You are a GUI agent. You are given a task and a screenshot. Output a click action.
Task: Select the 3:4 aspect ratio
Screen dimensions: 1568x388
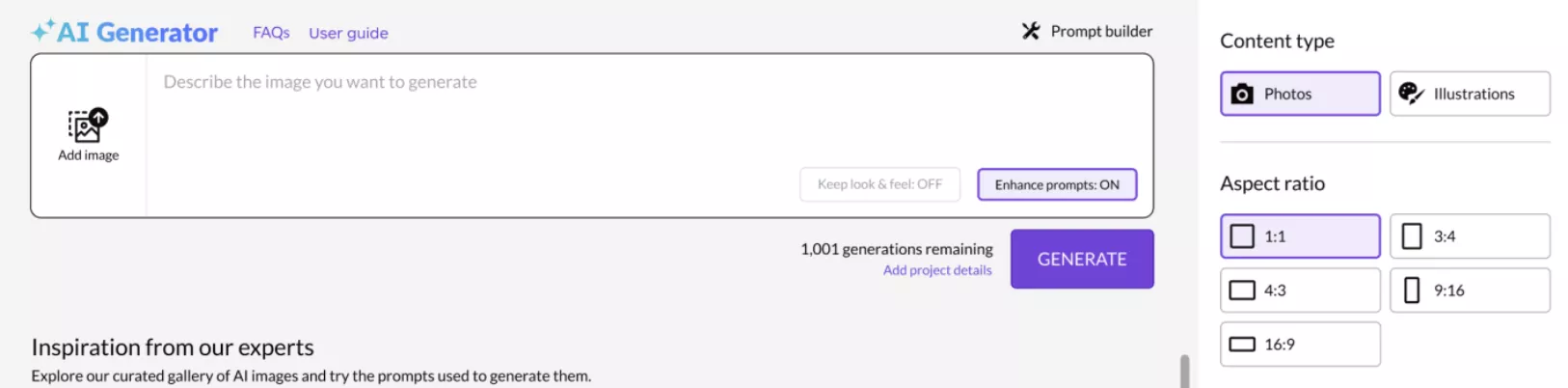coord(1470,236)
